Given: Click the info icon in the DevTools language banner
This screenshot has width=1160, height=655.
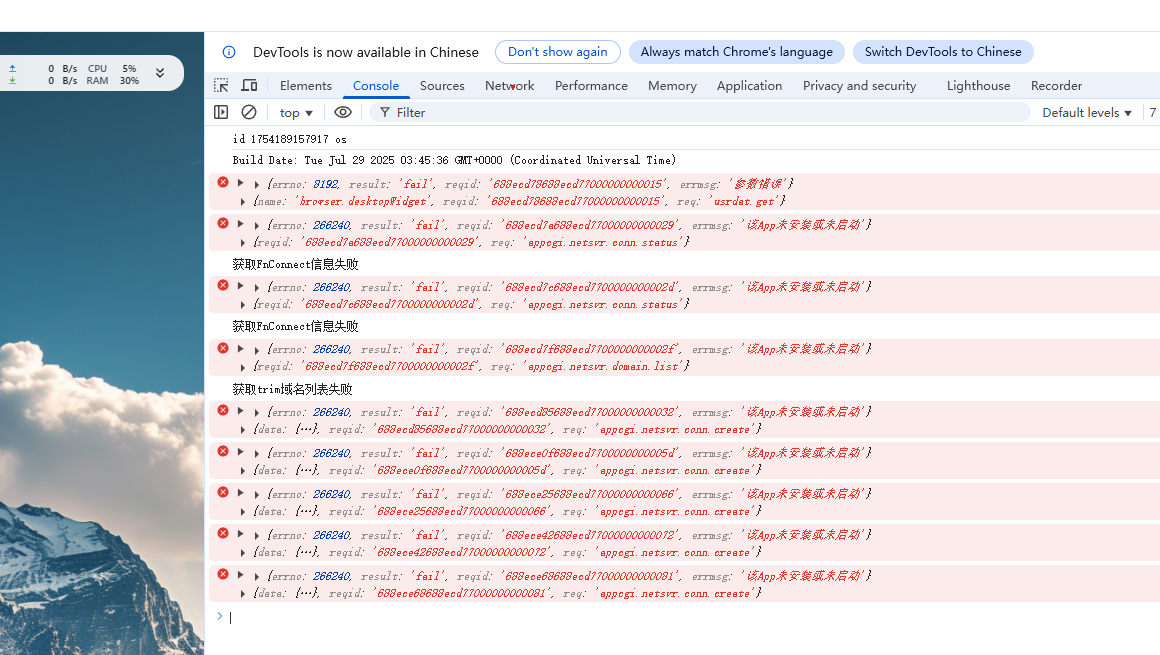Looking at the screenshot, I should point(229,52).
